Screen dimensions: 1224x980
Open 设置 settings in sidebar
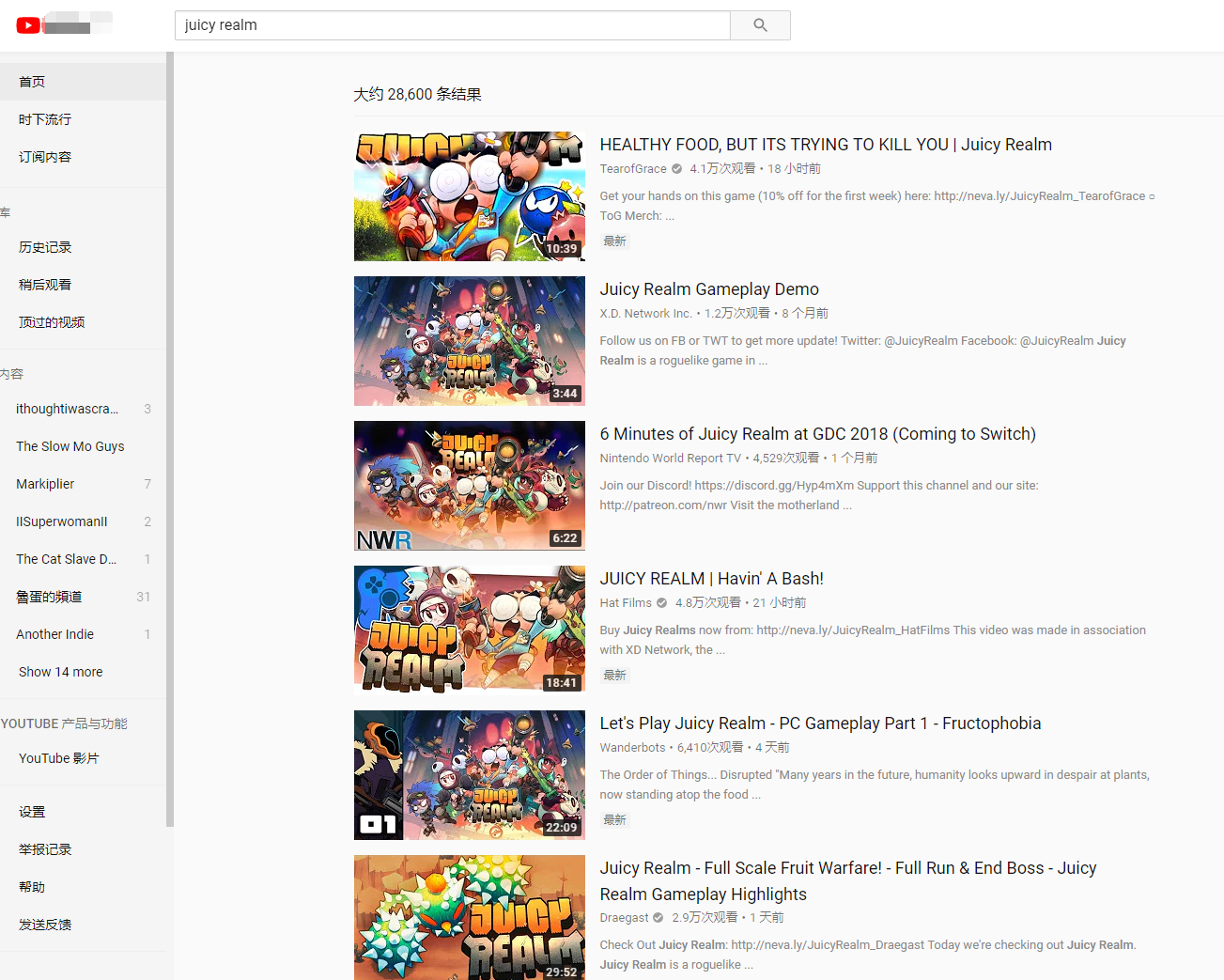[83, 812]
